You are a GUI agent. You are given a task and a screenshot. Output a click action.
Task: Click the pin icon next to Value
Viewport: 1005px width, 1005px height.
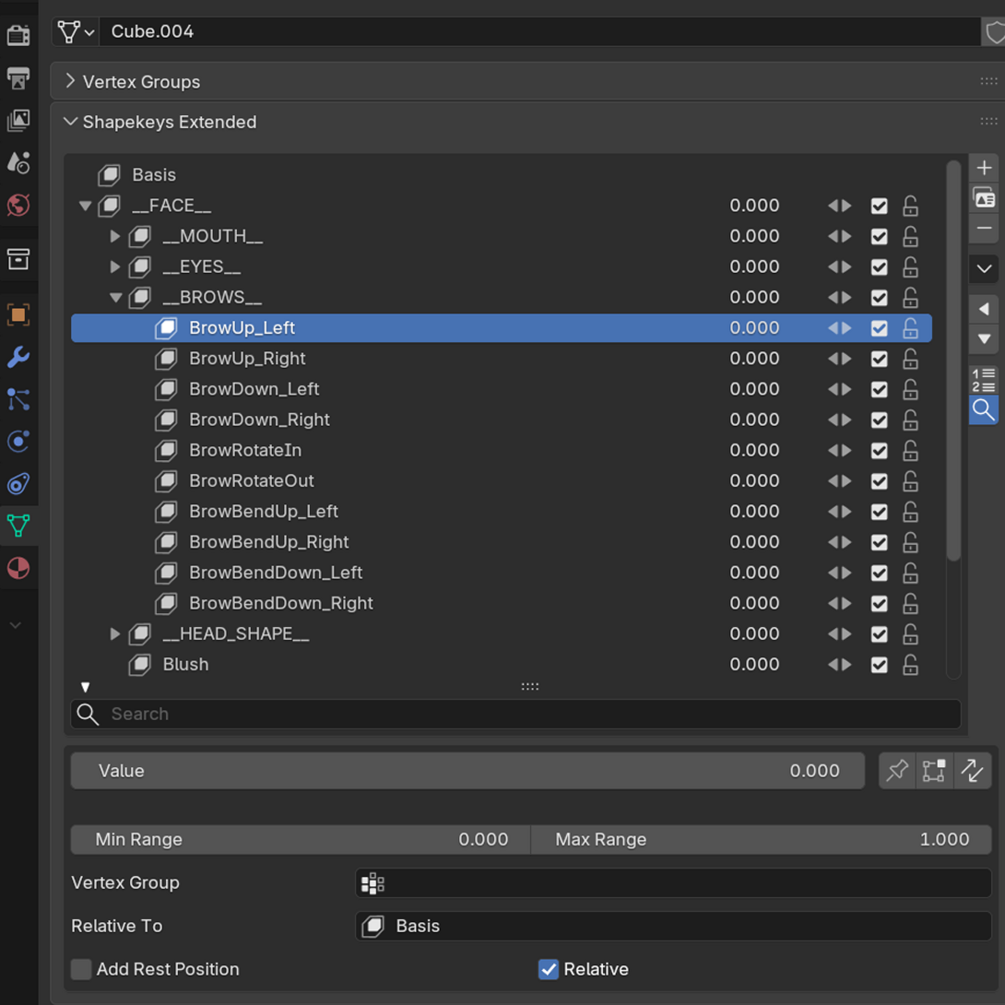tap(897, 770)
